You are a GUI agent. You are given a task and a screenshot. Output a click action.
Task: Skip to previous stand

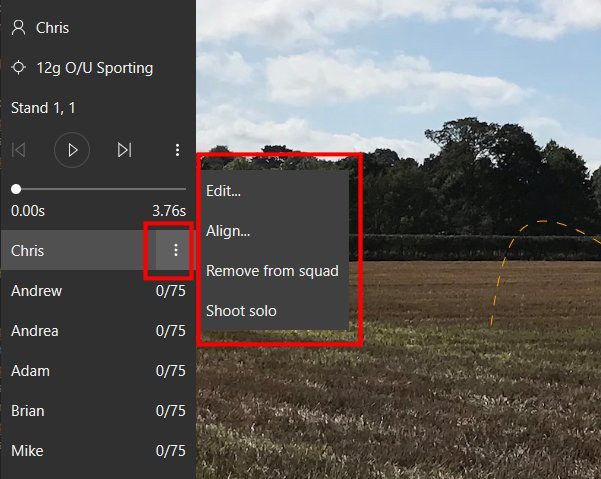point(18,150)
